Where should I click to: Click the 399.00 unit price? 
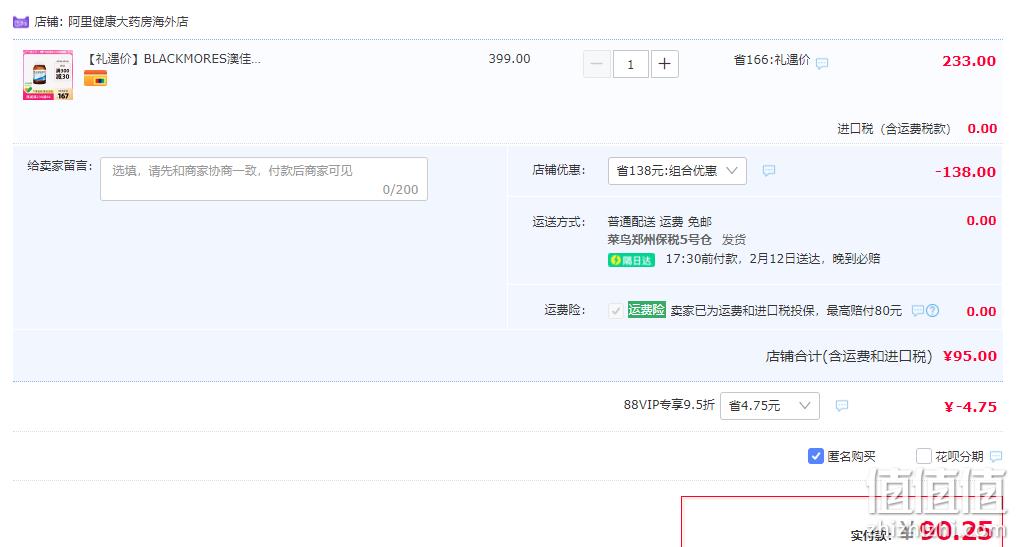click(509, 59)
